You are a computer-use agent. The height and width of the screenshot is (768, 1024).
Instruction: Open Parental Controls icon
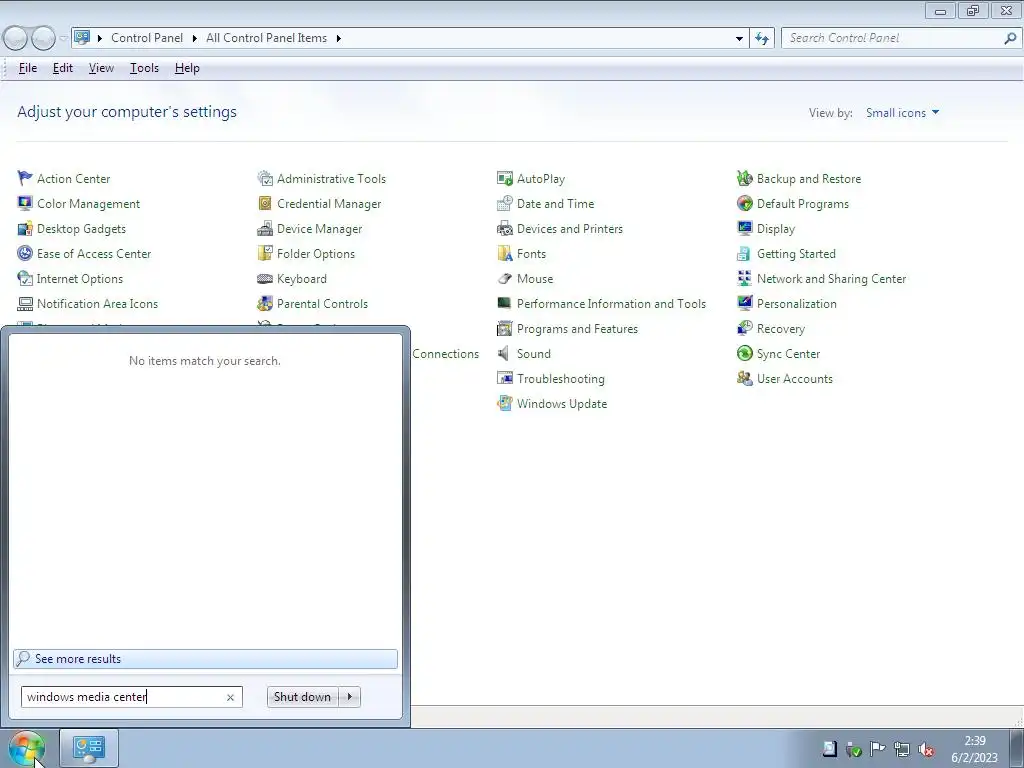pyautogui.click(x=264, y=304)
